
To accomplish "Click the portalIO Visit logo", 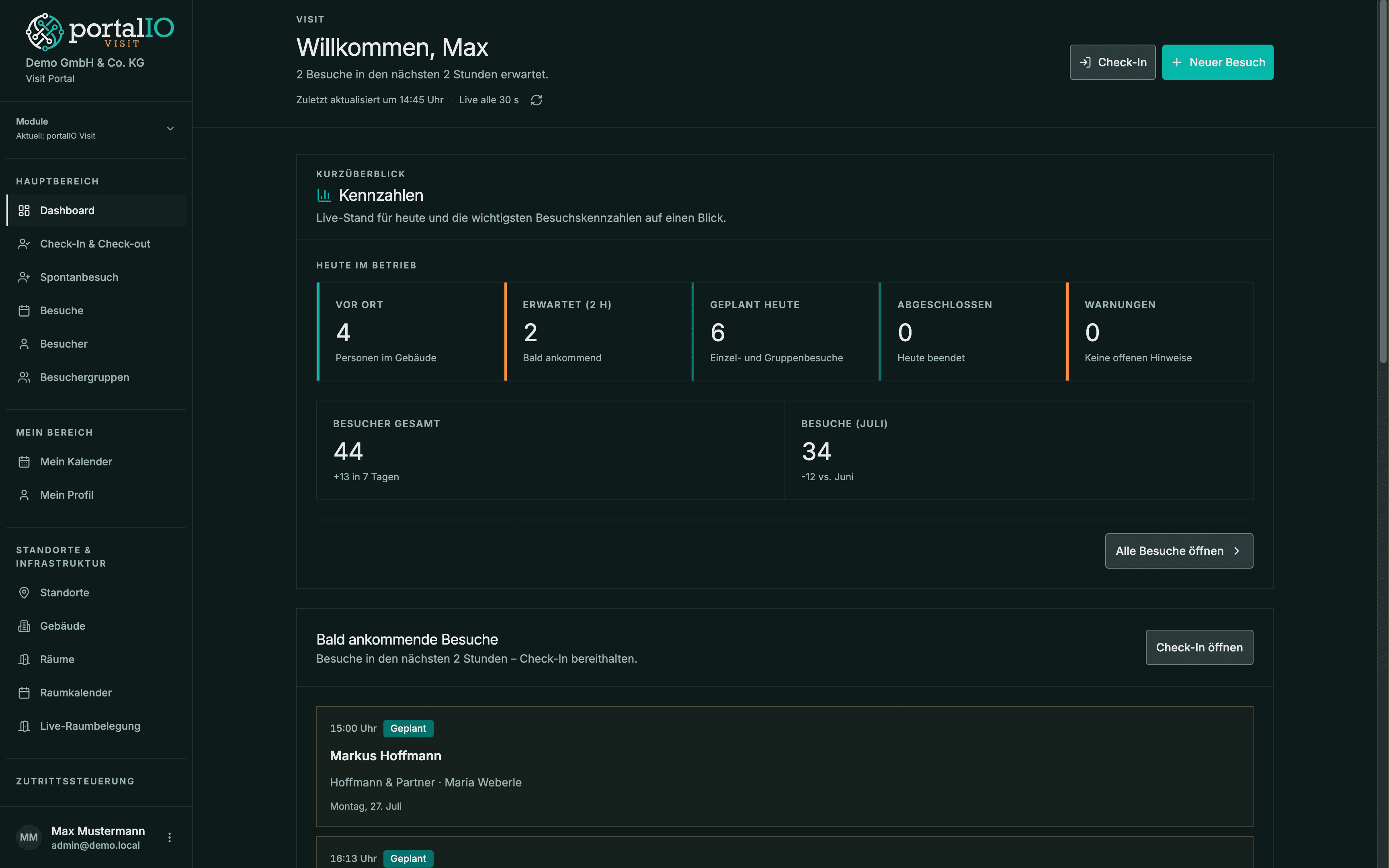I will pos(100,32).
